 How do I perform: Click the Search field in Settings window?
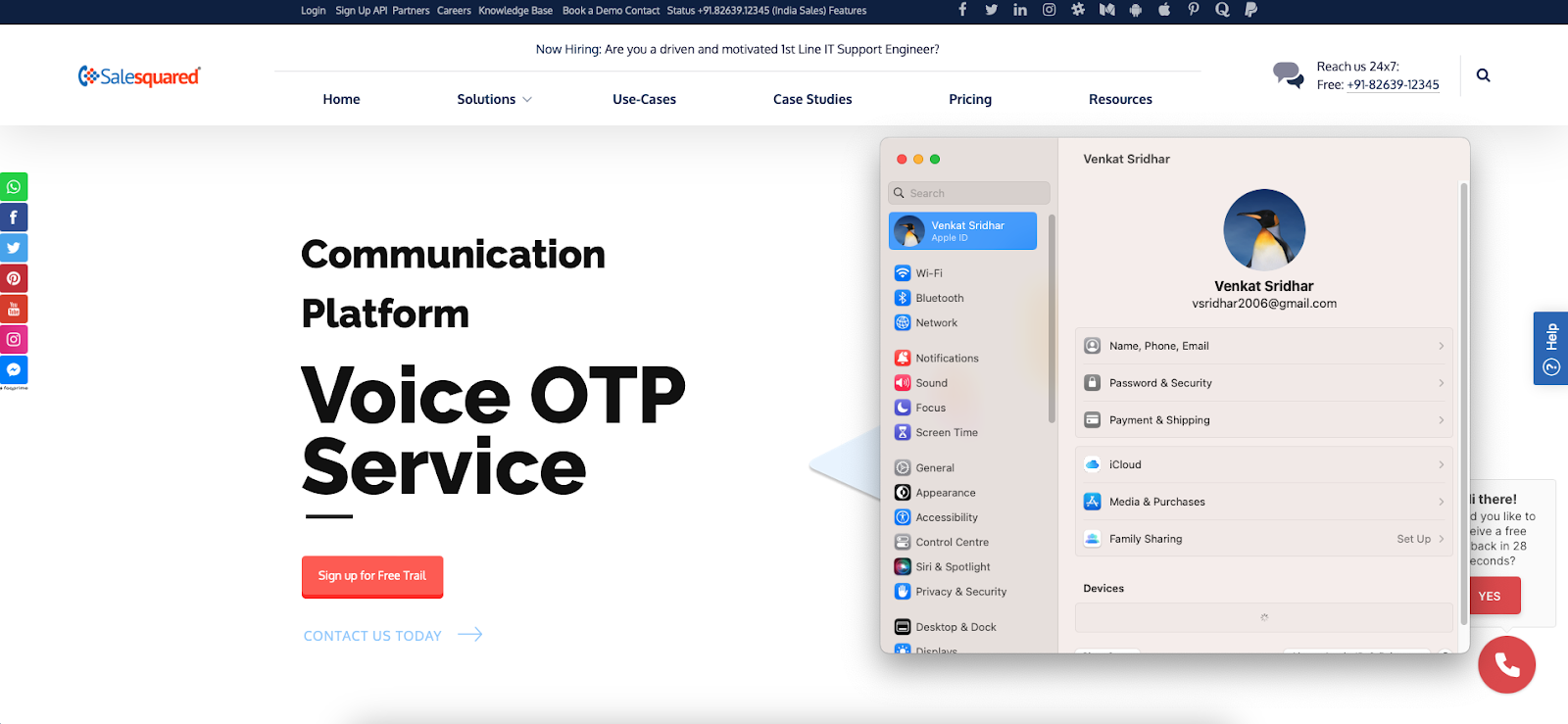pyautogui.click(x=969, y=193)
